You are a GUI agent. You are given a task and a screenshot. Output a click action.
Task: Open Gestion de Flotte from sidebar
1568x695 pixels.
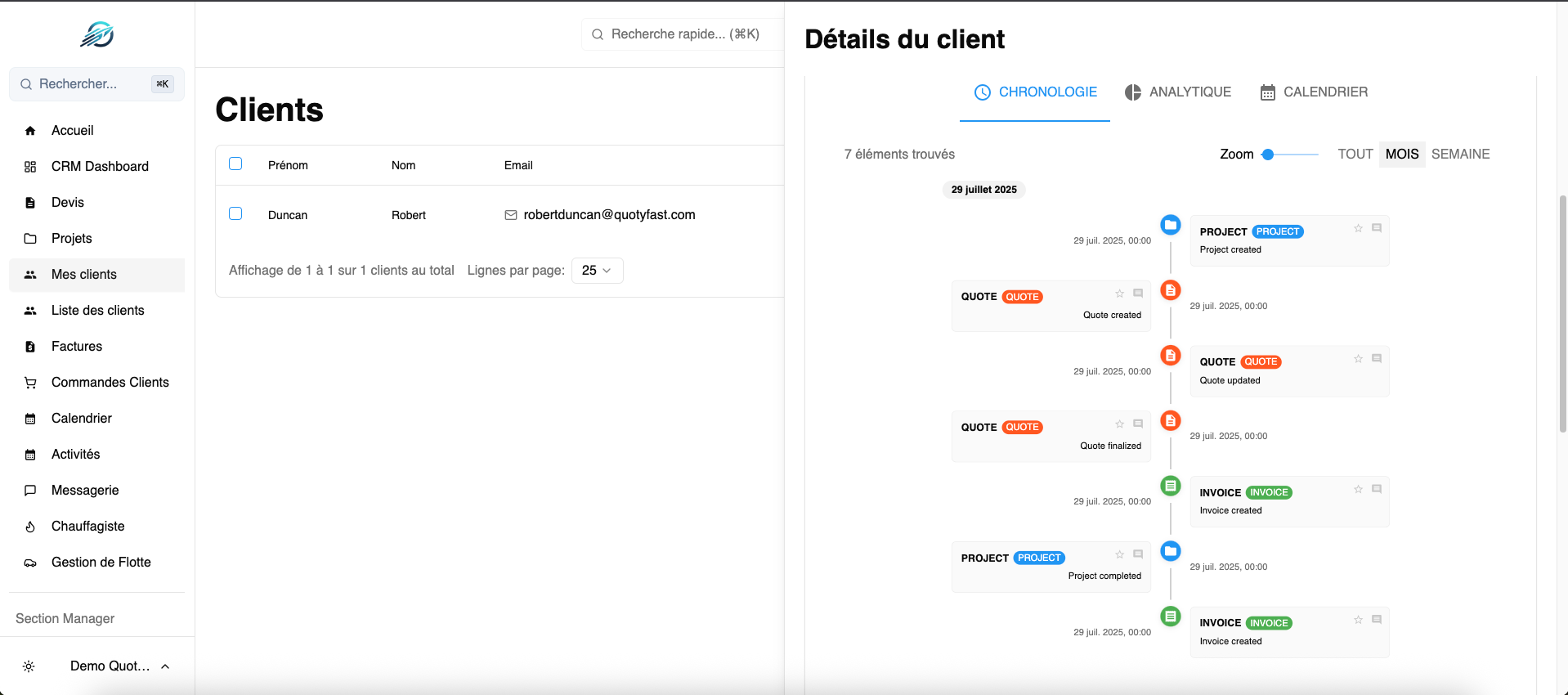coord(101,562)
